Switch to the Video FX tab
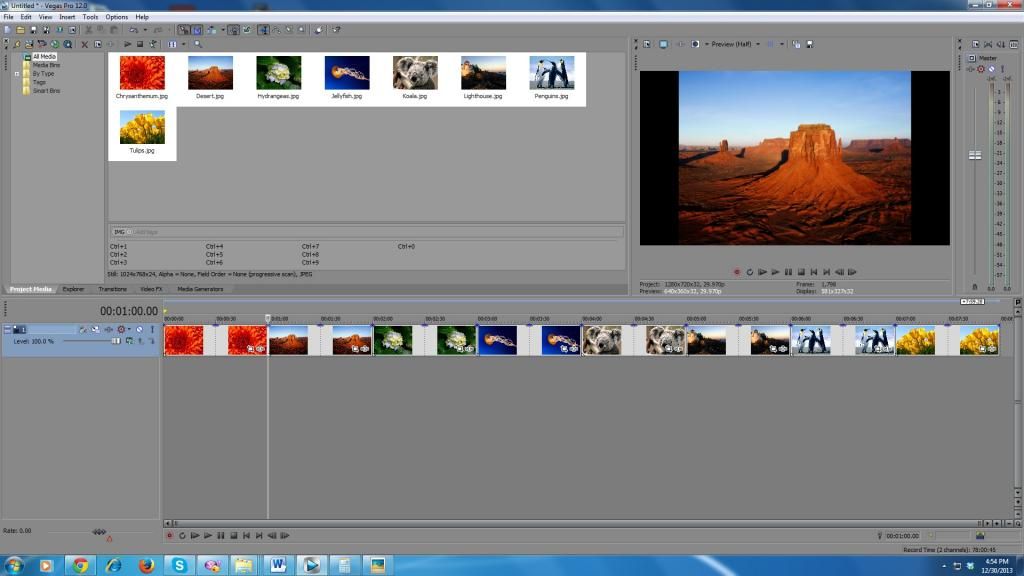 (x=152, y=289)
